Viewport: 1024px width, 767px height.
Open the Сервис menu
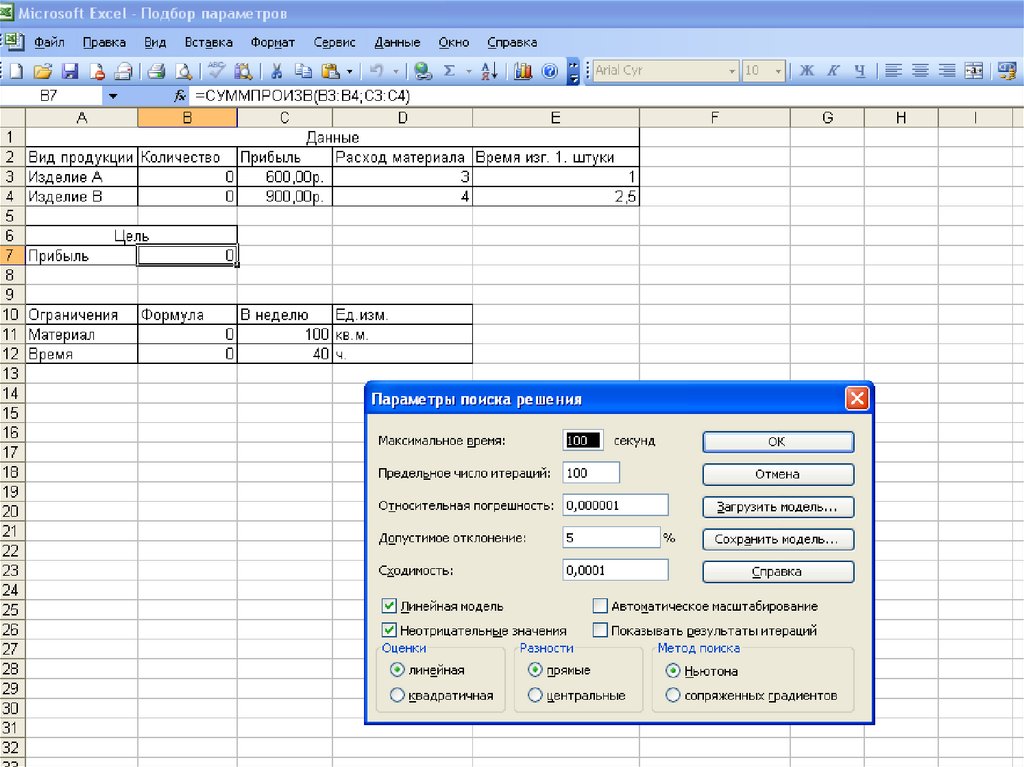tap(334, 43)
